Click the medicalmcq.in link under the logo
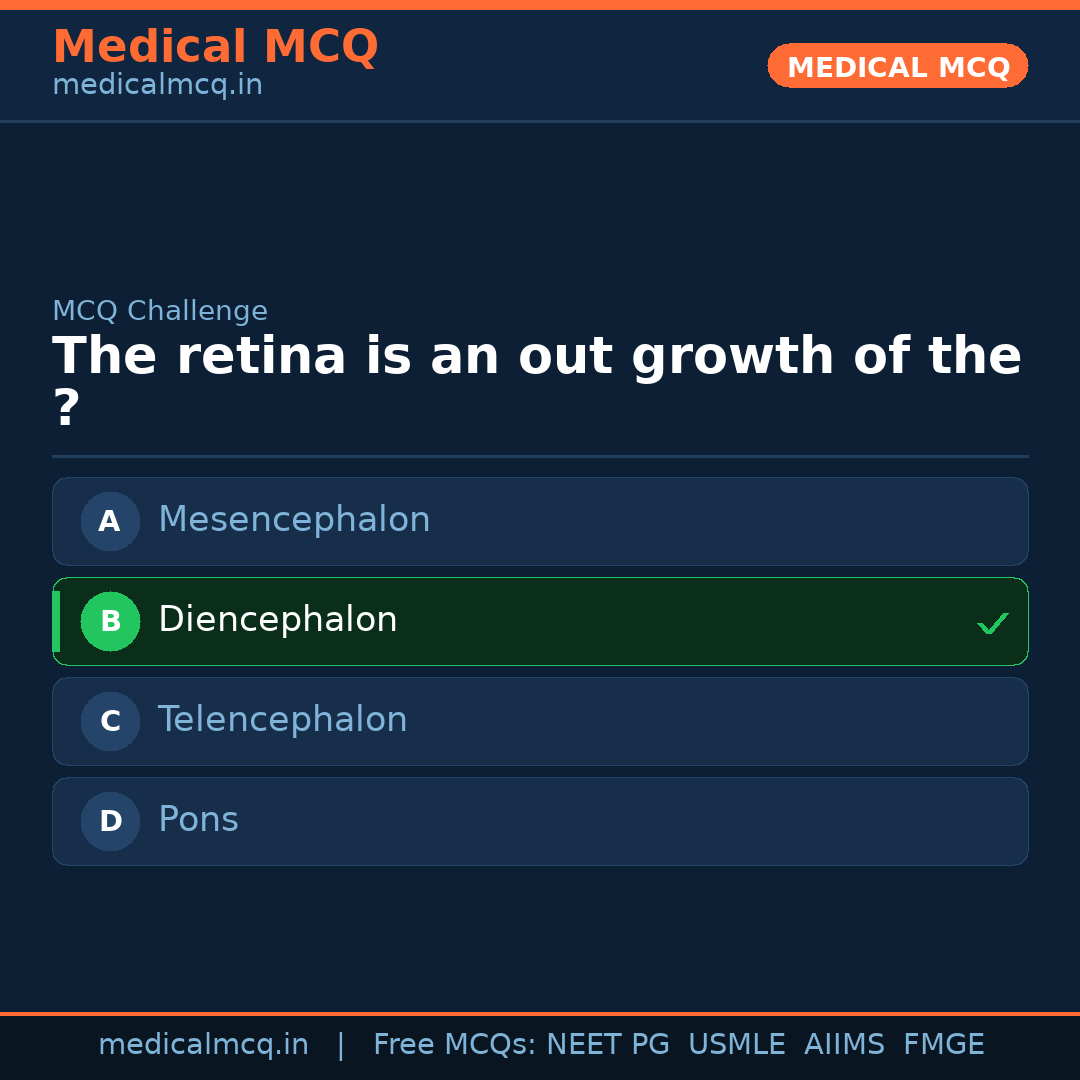1080x1080 pixels. click(x=156, y=85)
